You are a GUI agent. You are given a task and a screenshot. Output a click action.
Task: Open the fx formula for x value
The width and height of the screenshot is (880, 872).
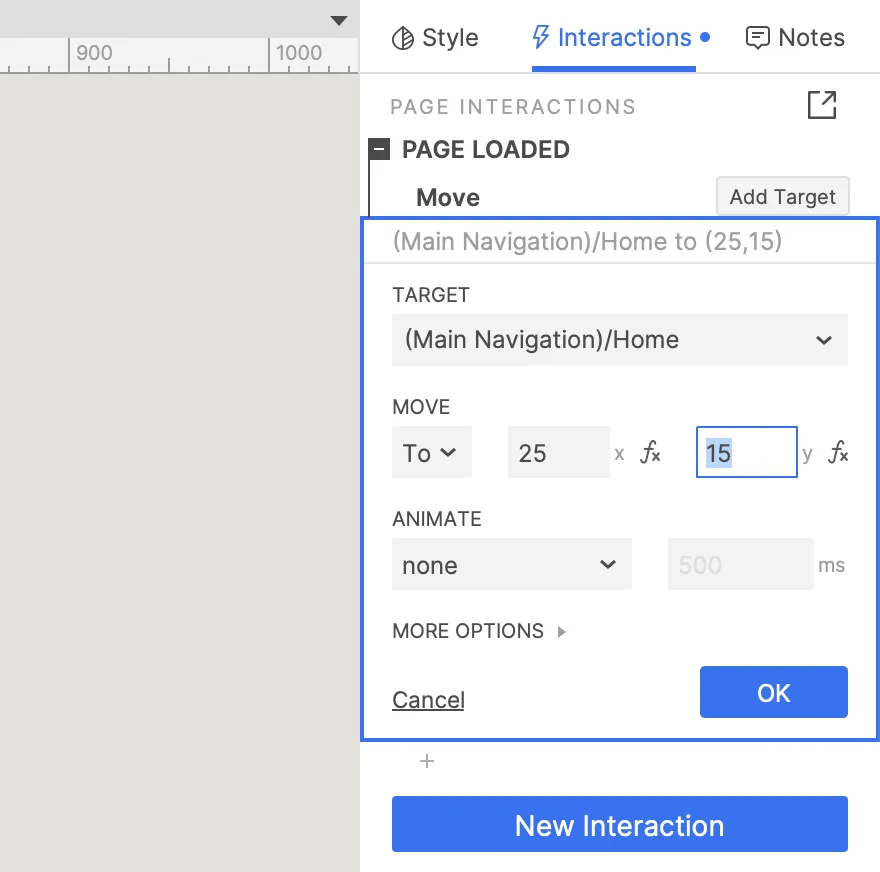(x=650, y=453)
